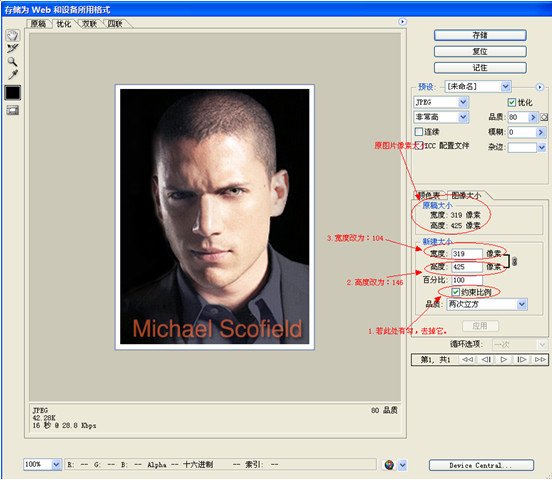The width and height of the screenshot is (552, 483).
Task: Click the 宽度 width input field
Action: [x=467, y=254]
